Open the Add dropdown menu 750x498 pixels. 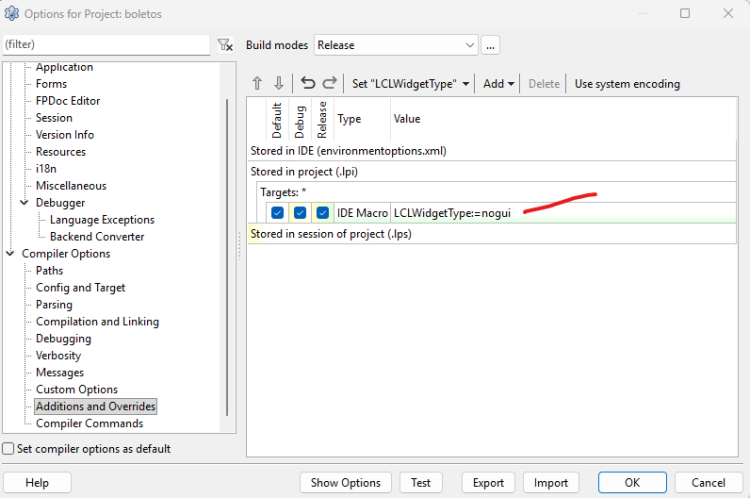498,84
